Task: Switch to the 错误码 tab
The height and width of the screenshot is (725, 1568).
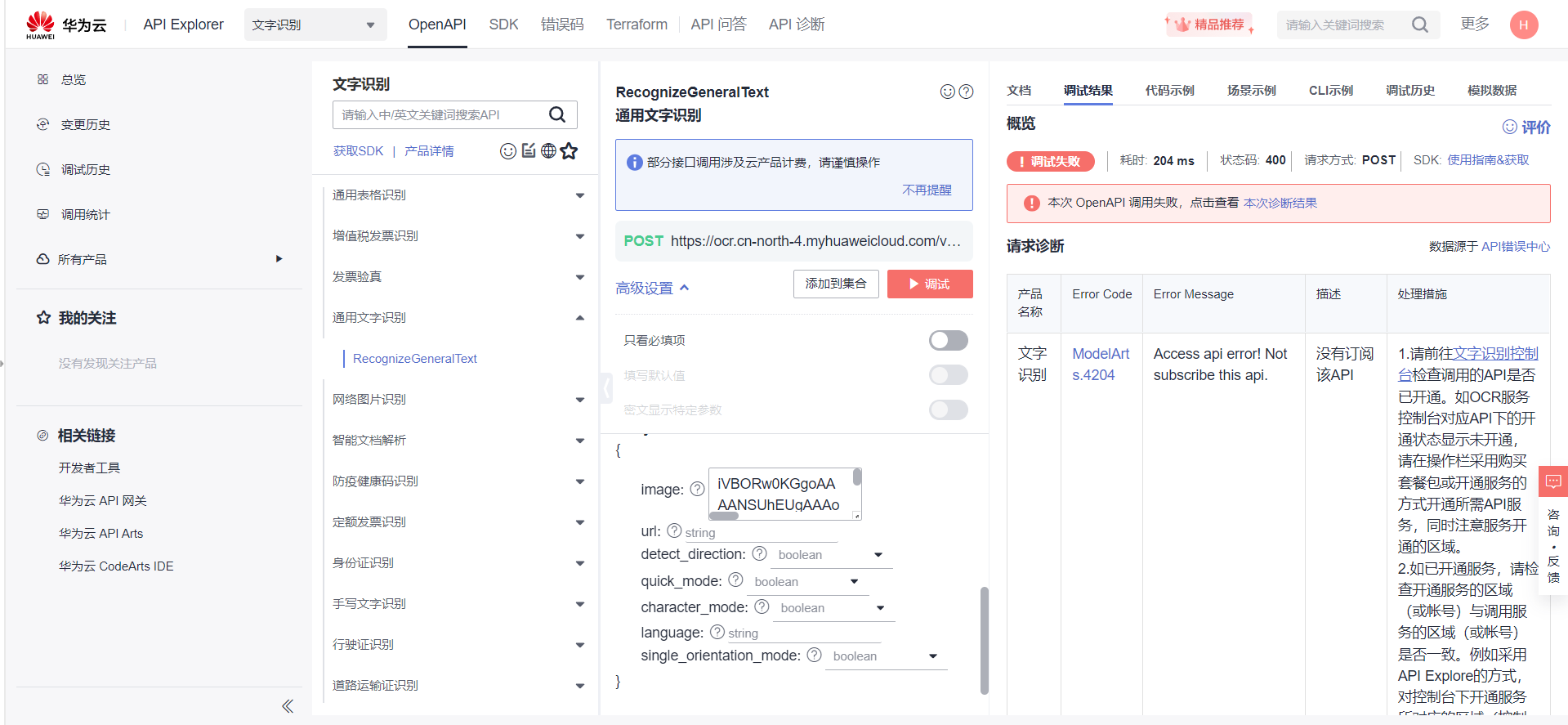Action: click(x=562, y=25)
